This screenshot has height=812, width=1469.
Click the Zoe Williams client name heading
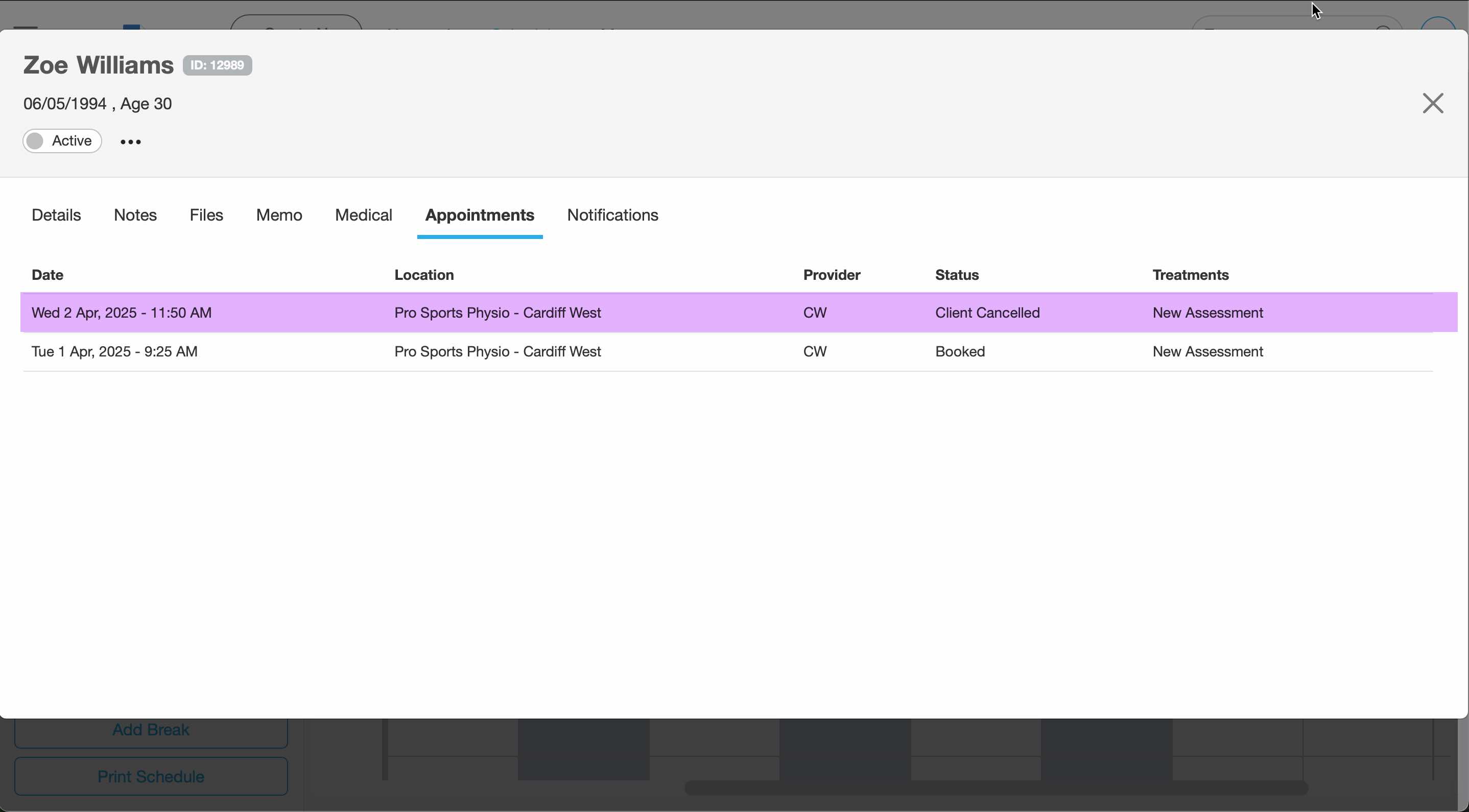tap(98, 65)
